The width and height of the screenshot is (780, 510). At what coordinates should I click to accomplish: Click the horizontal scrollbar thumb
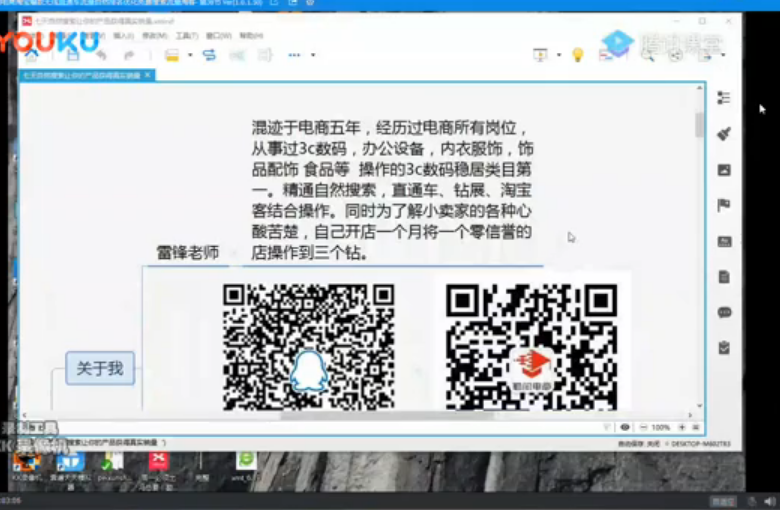tap(387, 415)
